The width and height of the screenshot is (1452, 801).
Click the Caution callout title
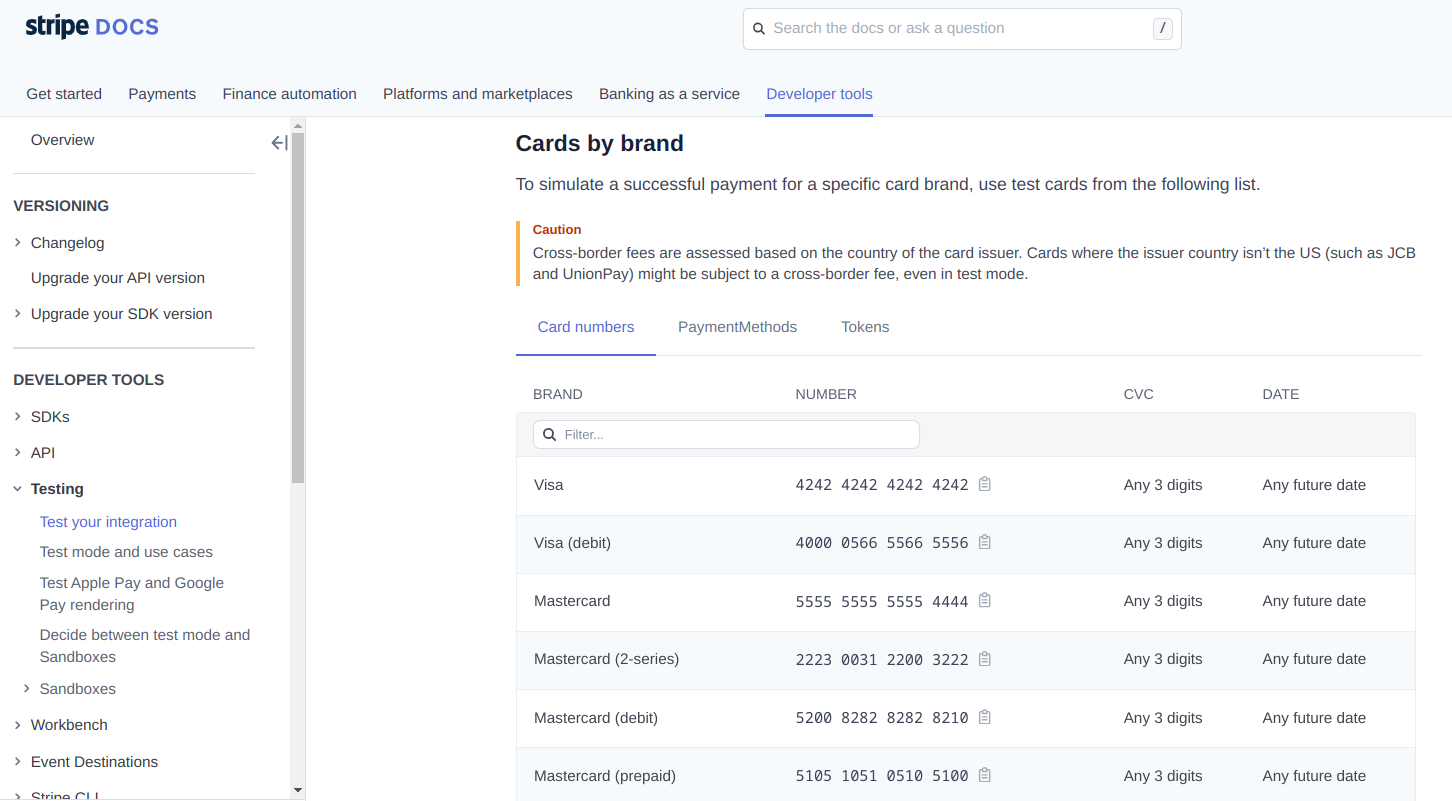pyautogui.click(x=557, y=229)
